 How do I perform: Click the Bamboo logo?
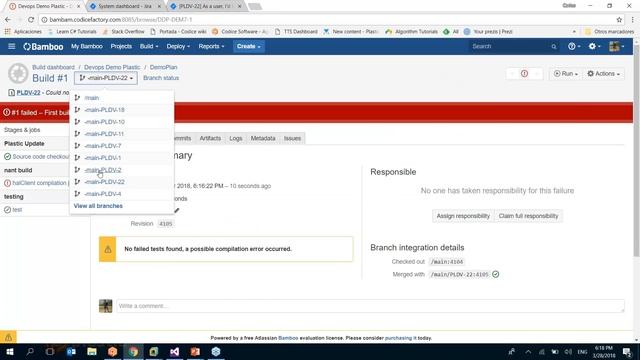(x=43, y=47)
